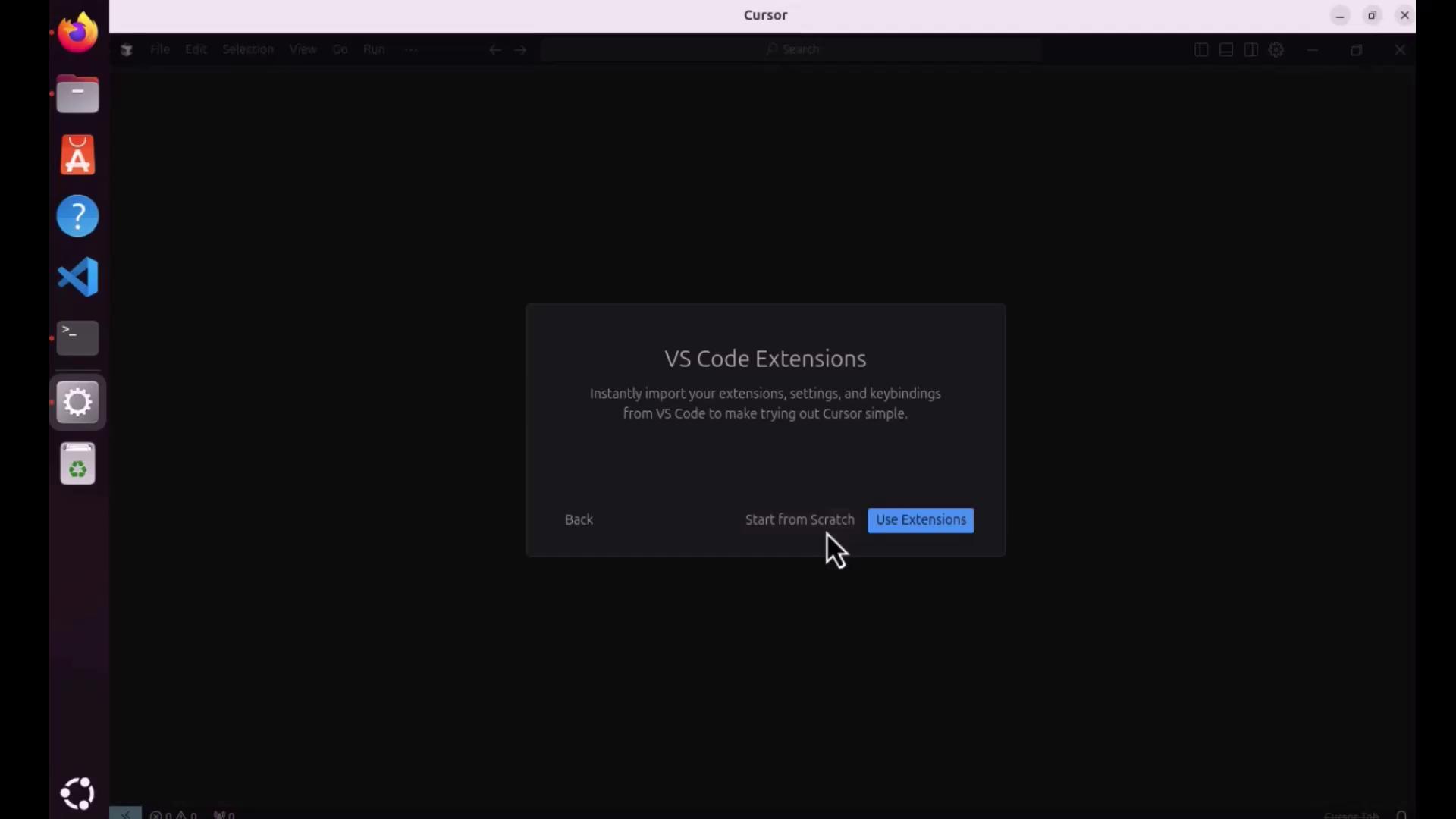Screen dimensions: 1456x819
Task: Expand the more menus ellipsis
Action: [x=411, y=50]
